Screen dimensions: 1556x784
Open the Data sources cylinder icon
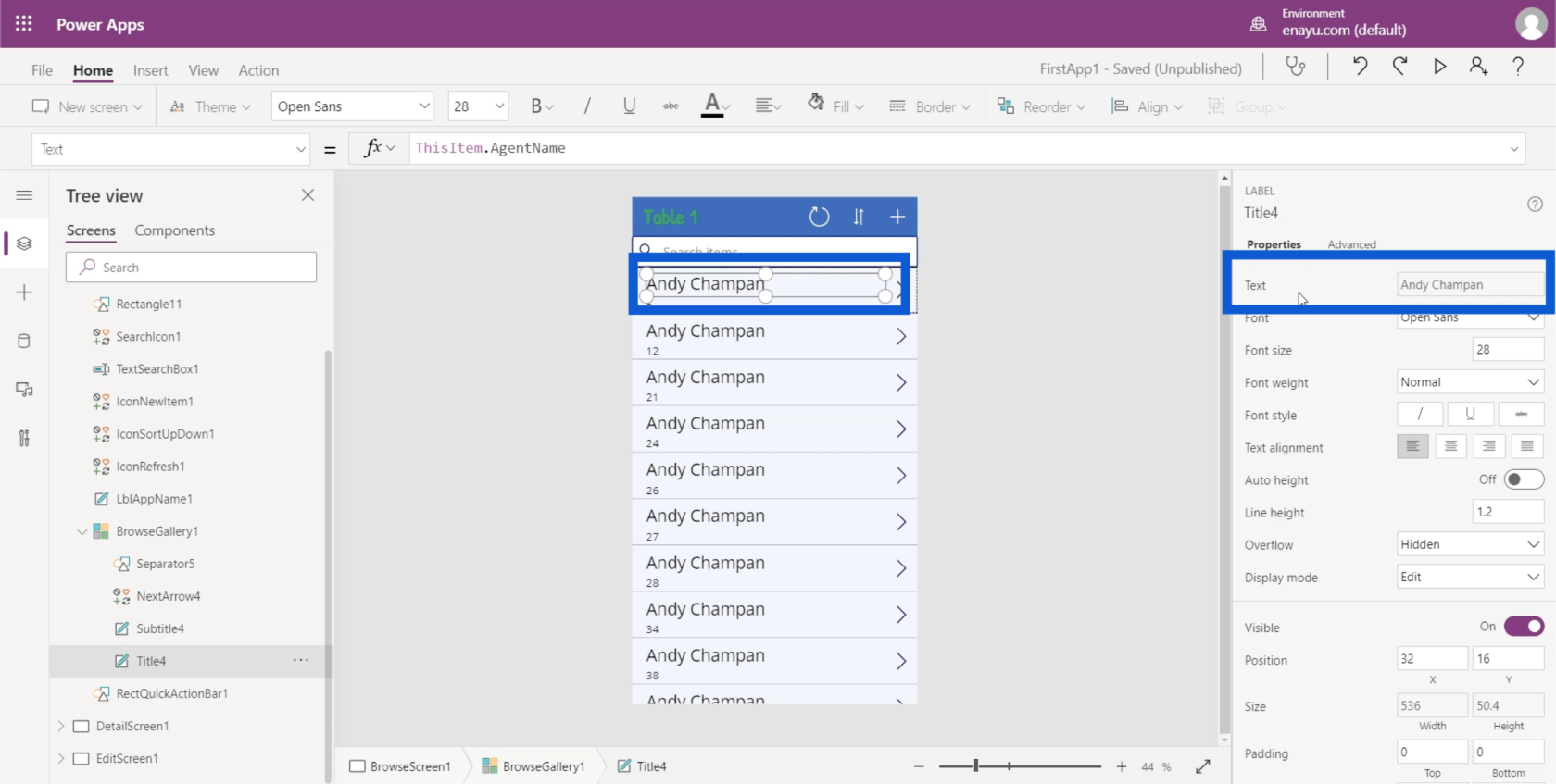(24, 341)
